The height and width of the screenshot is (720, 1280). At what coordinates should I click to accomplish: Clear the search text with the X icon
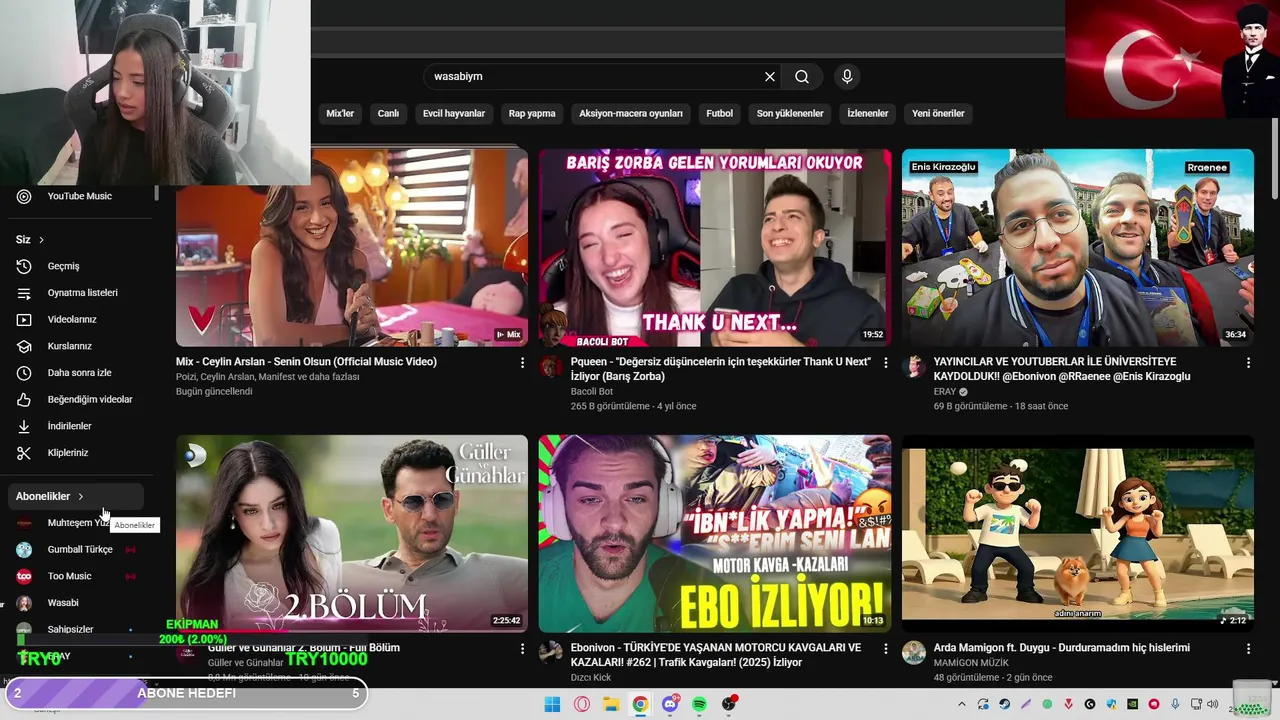point(770,76)
